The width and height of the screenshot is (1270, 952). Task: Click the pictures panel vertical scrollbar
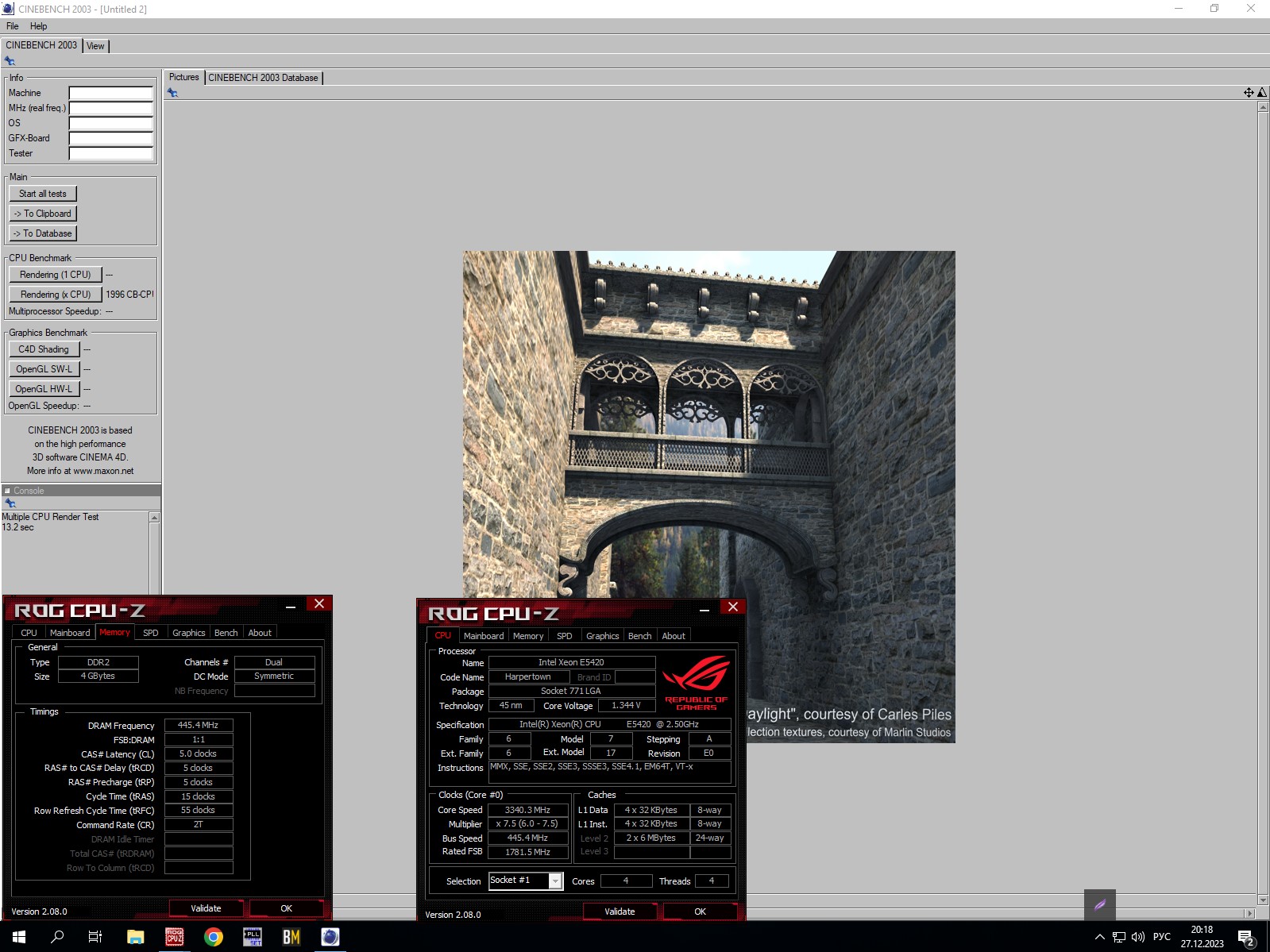point(1263,503)
